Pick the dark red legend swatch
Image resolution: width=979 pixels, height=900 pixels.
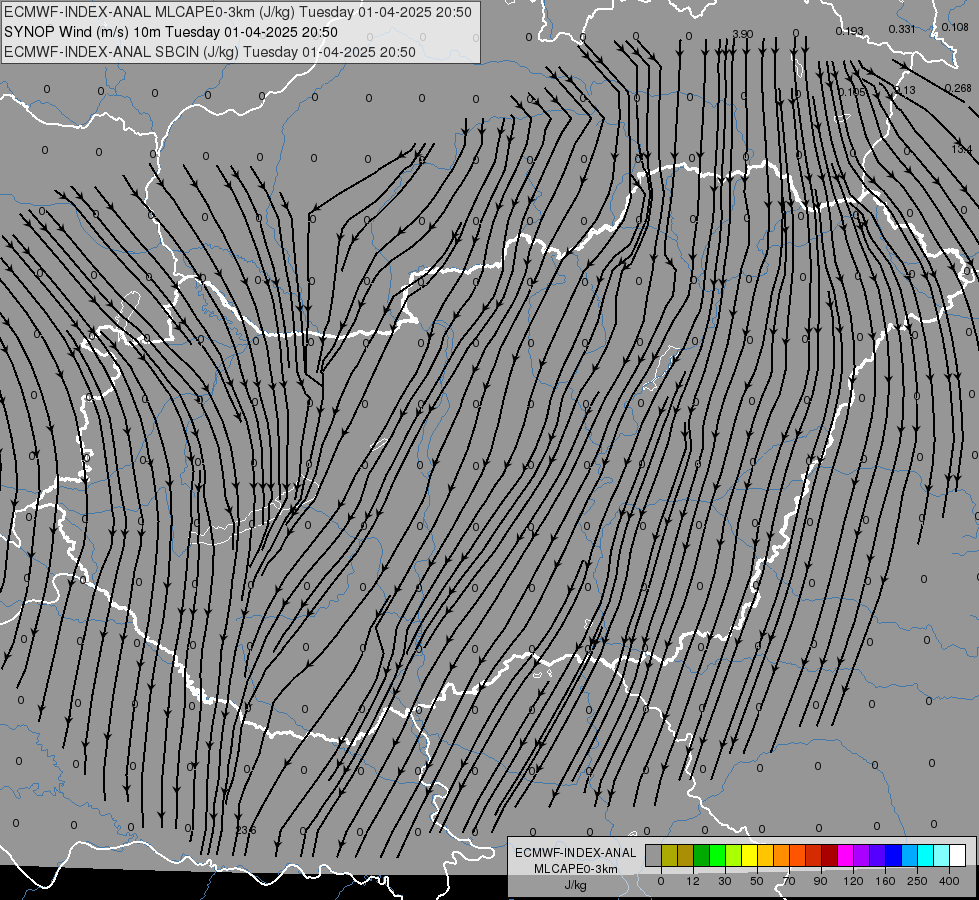tap(830, 855)
